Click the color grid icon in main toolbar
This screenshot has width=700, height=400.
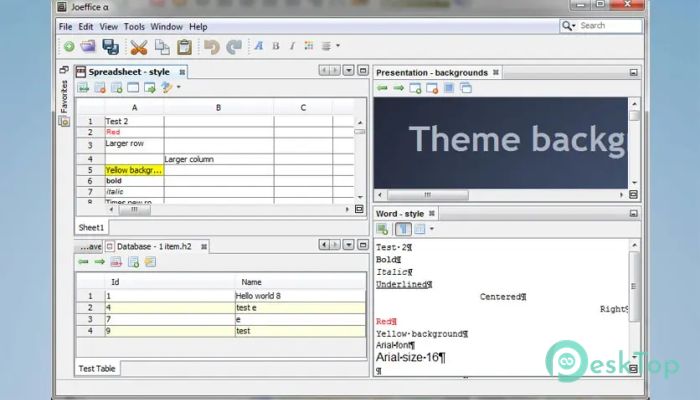tap(308, 46)
